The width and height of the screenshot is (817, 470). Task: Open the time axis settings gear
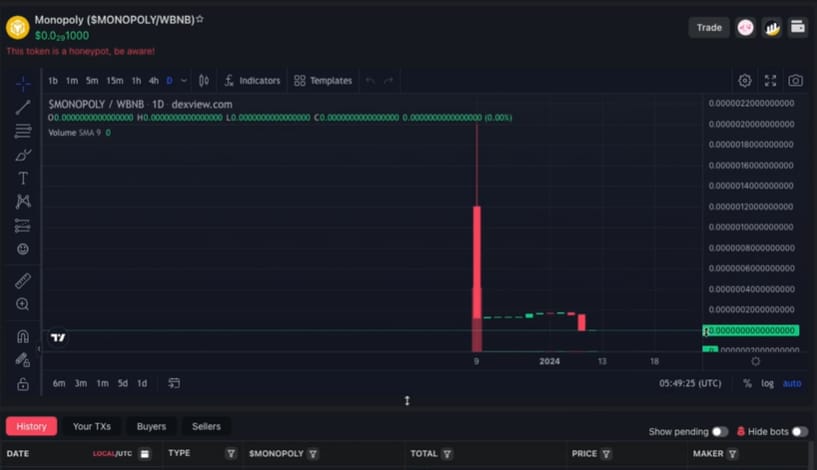pyautogui.click(x=756, y=361)
